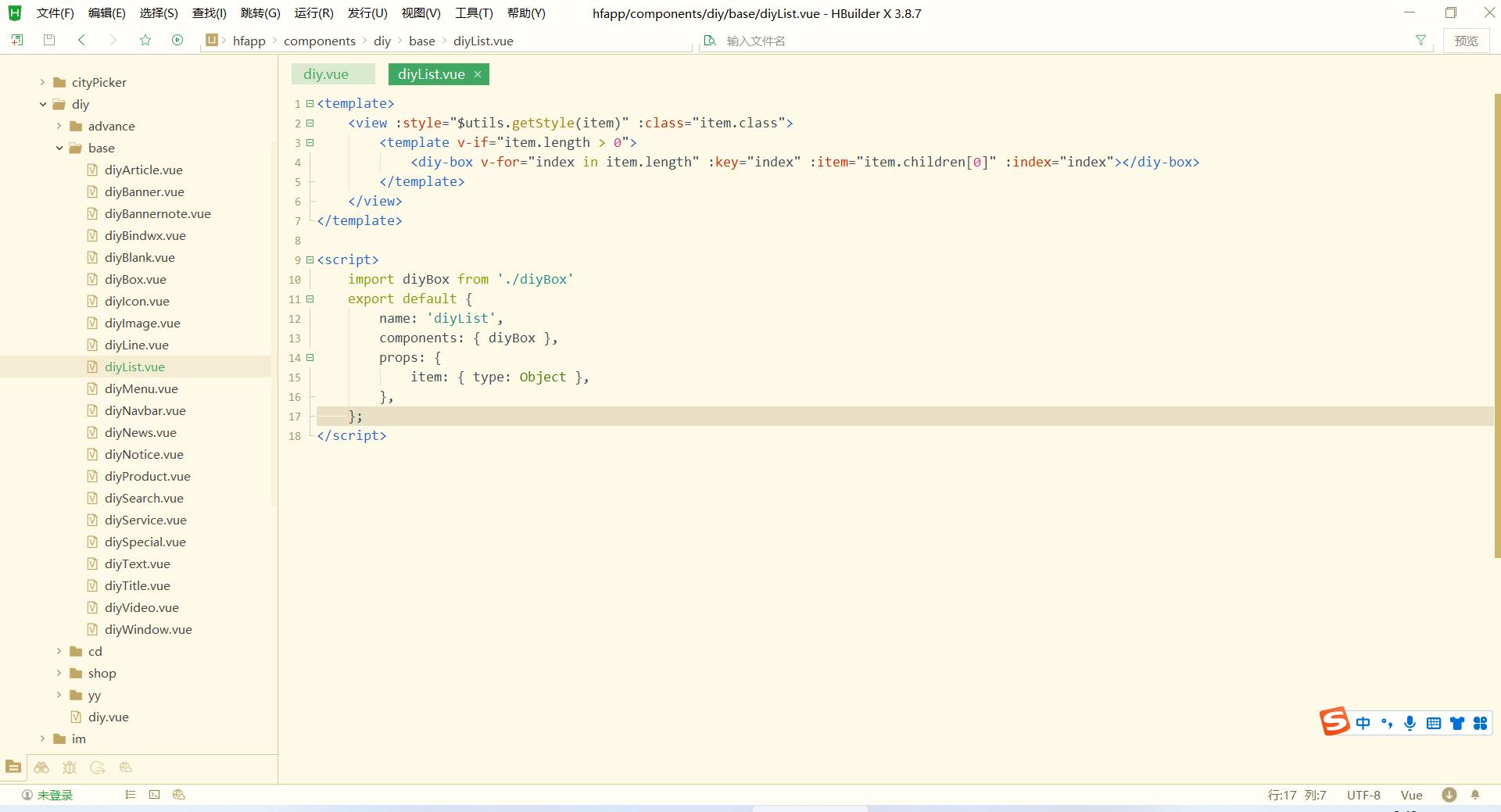Open the 帮助(Y) menu
The height and width of the screenshot is (812, 1501).
(526, 13)
